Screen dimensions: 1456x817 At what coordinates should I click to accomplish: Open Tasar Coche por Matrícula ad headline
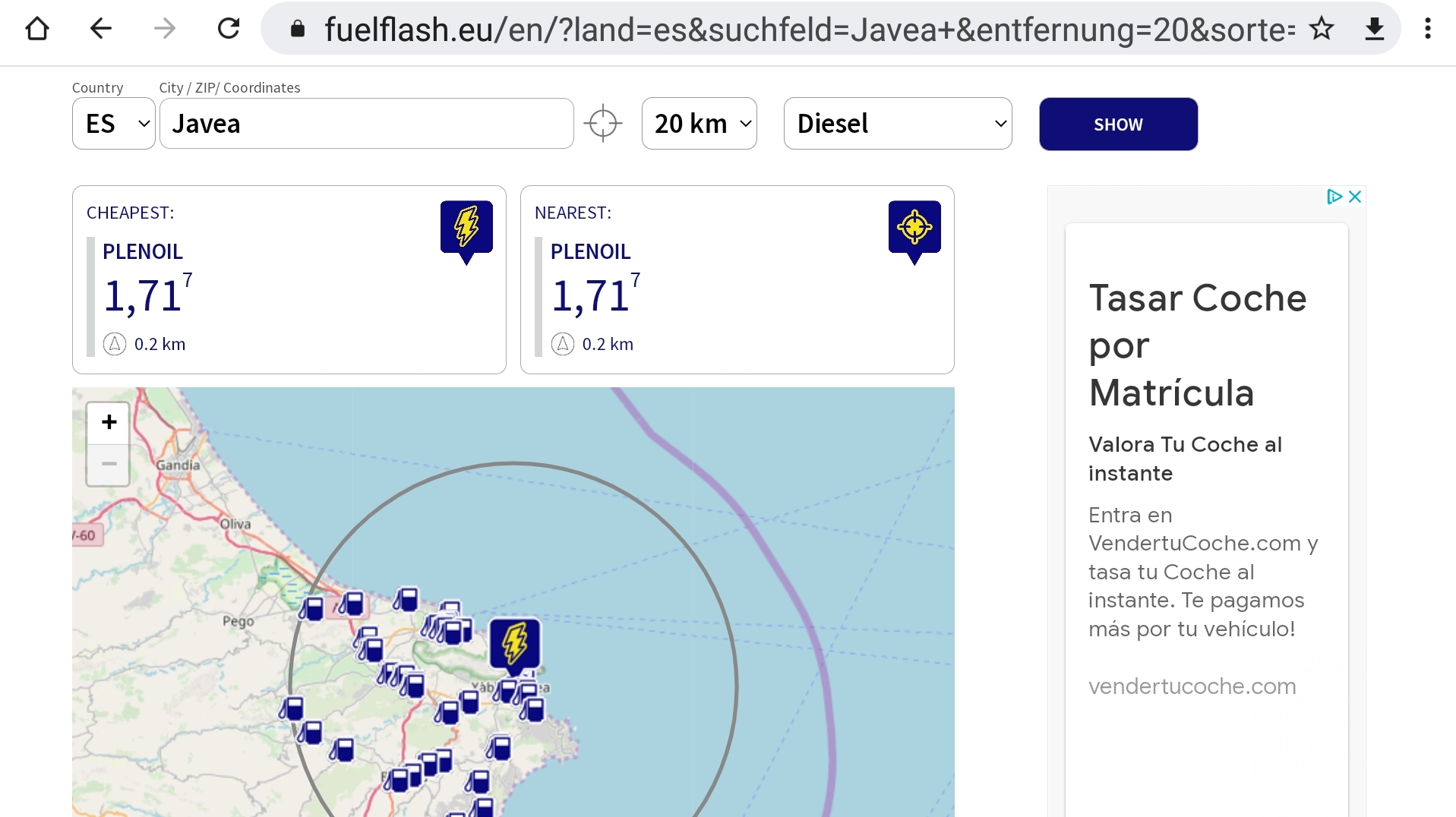[1198, 345]
